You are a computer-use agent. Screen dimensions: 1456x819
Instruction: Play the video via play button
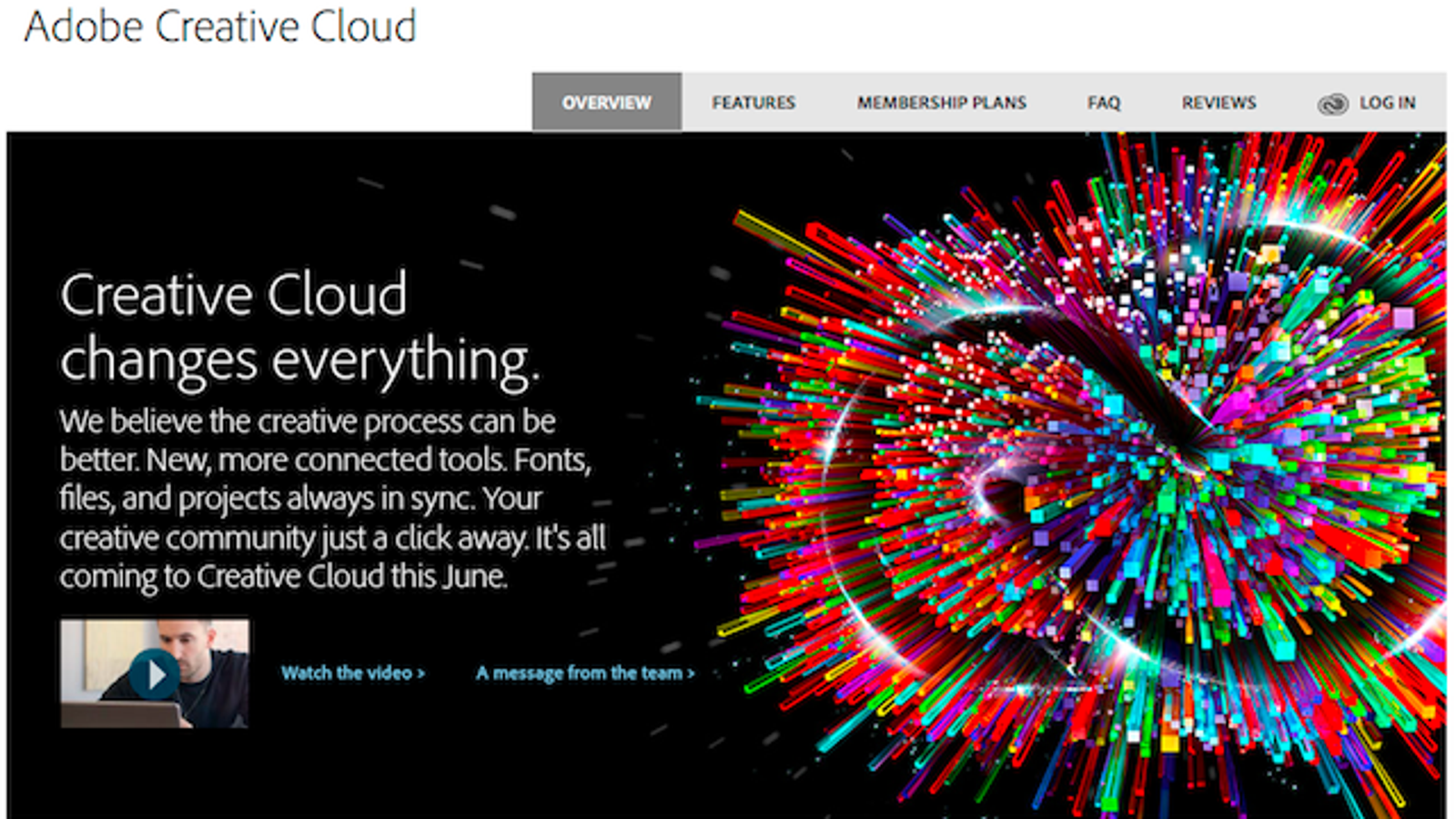(154, 674)
